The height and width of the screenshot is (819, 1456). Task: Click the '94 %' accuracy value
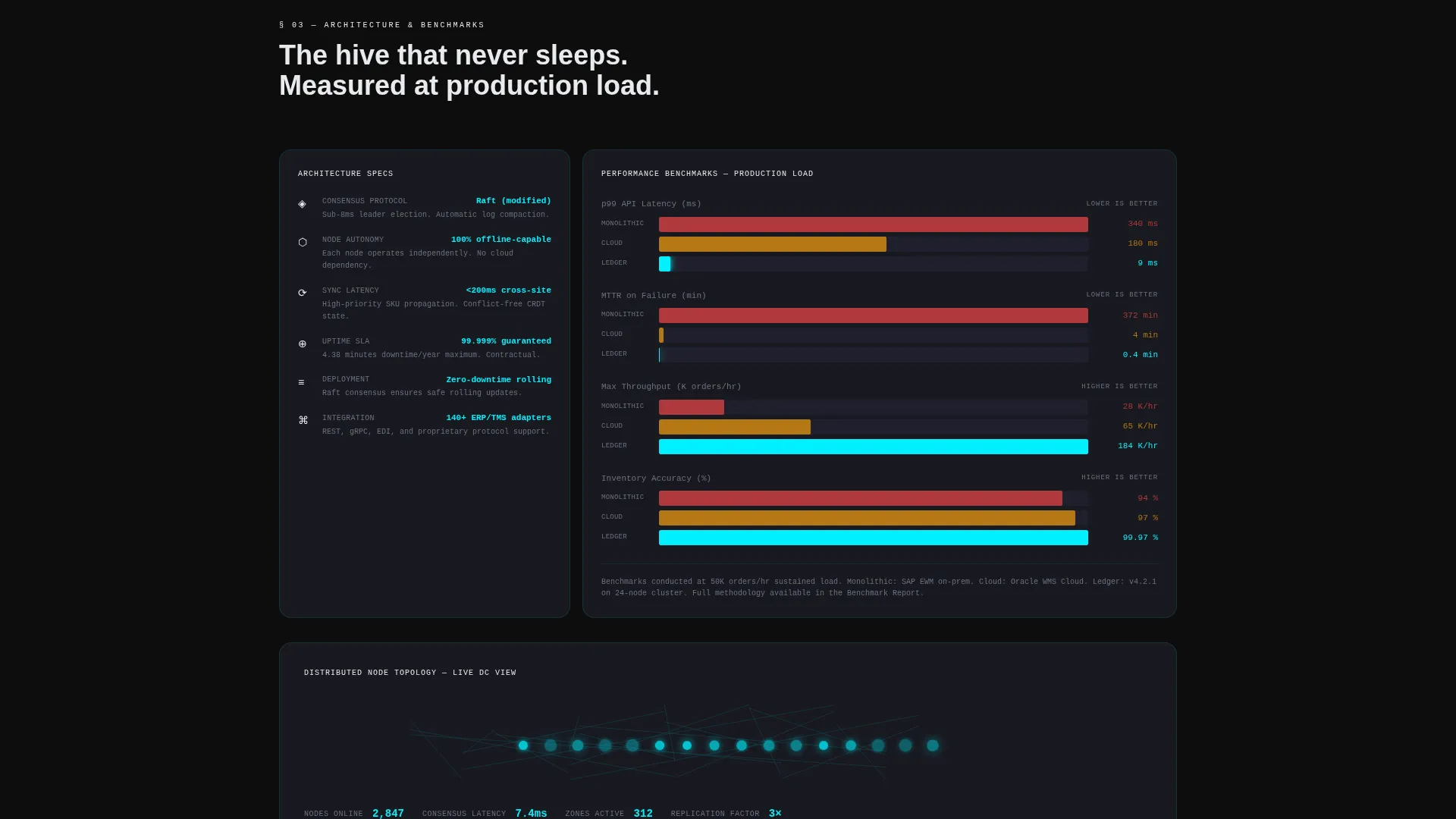(x=1147, y=498)
